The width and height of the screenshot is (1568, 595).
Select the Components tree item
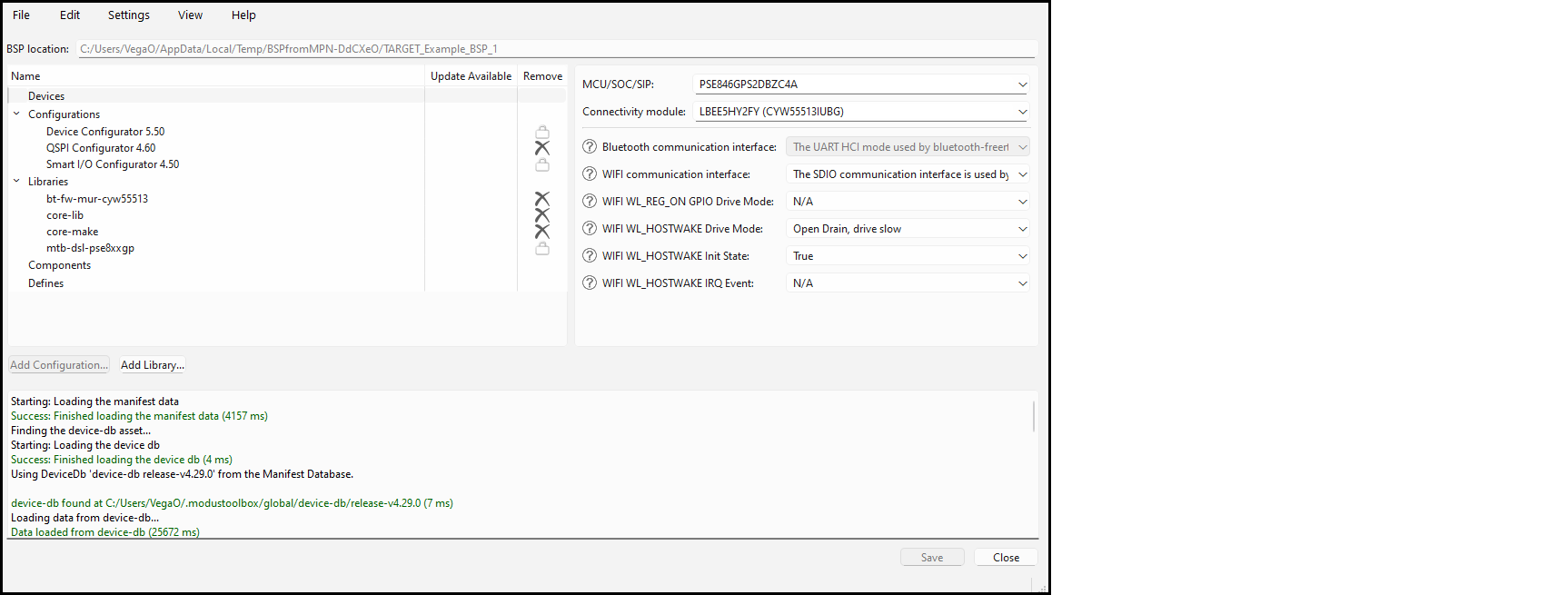pos(59,265)
